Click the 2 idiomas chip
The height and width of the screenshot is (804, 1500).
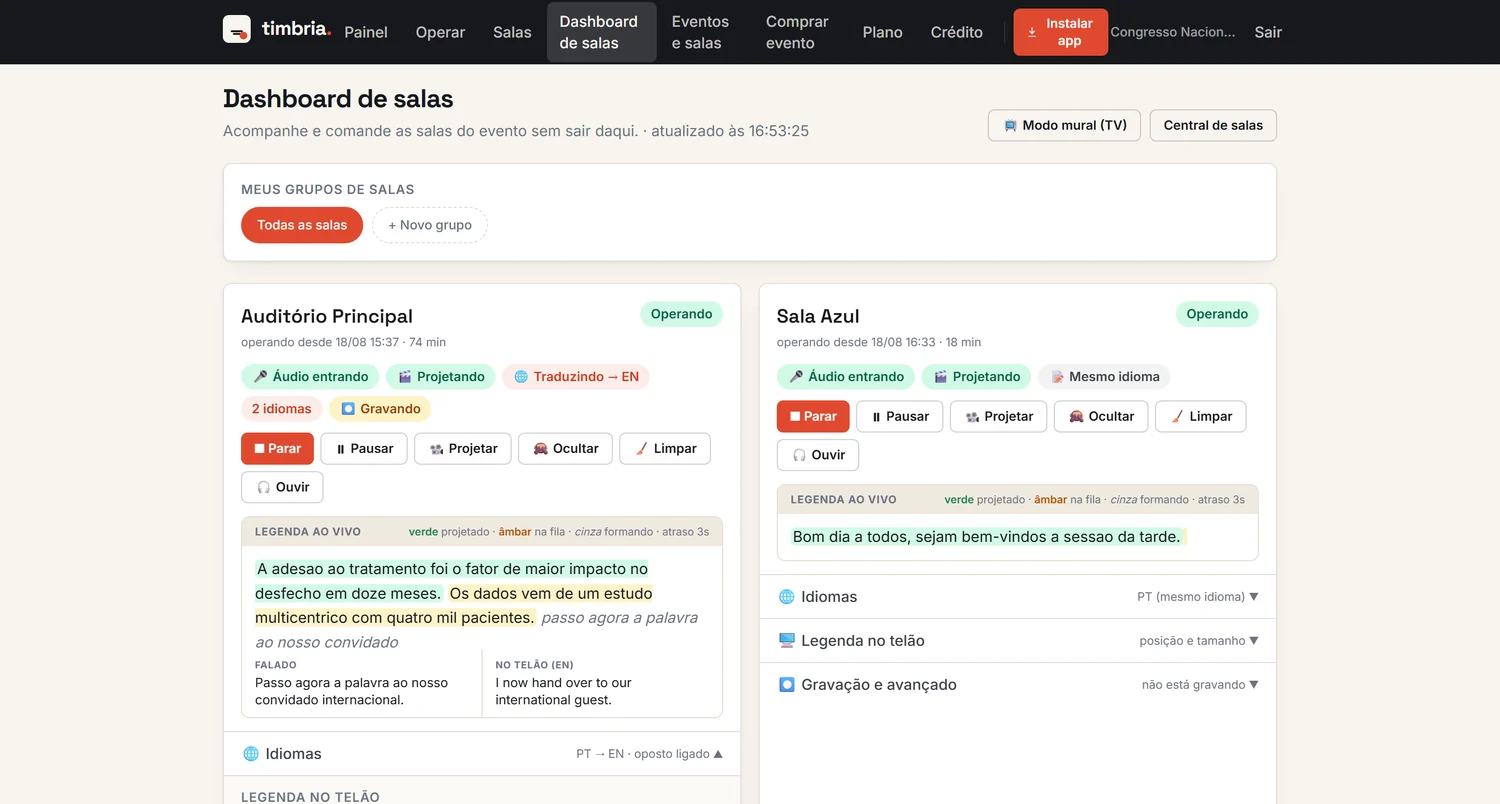coord(281,409)
